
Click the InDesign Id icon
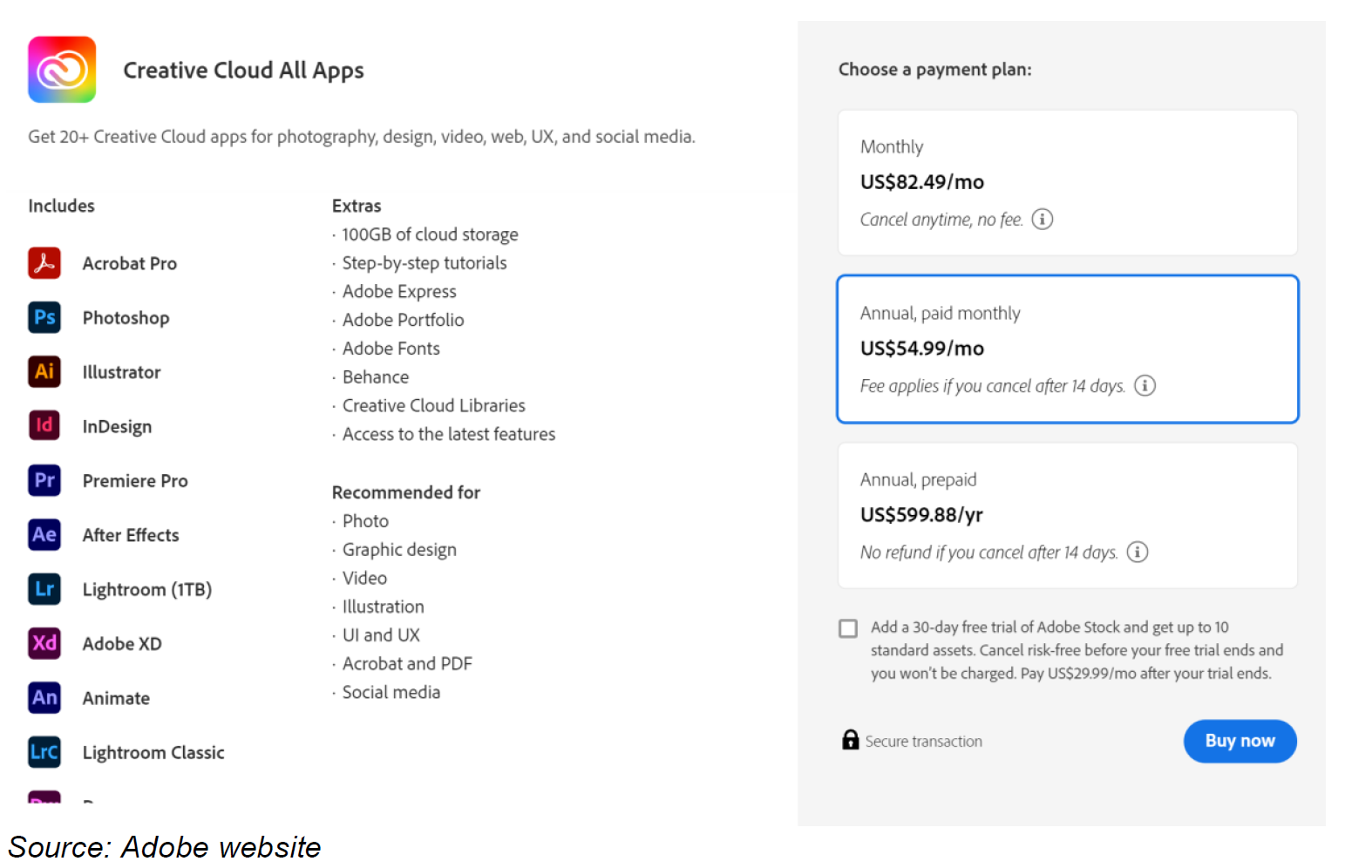[44, 425]
